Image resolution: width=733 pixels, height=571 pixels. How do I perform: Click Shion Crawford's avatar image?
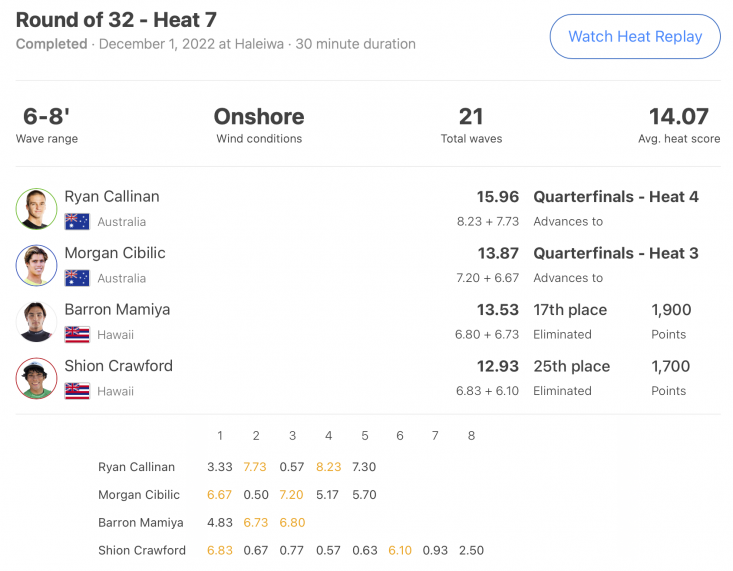pyautogui.click(x=36, y=378)
